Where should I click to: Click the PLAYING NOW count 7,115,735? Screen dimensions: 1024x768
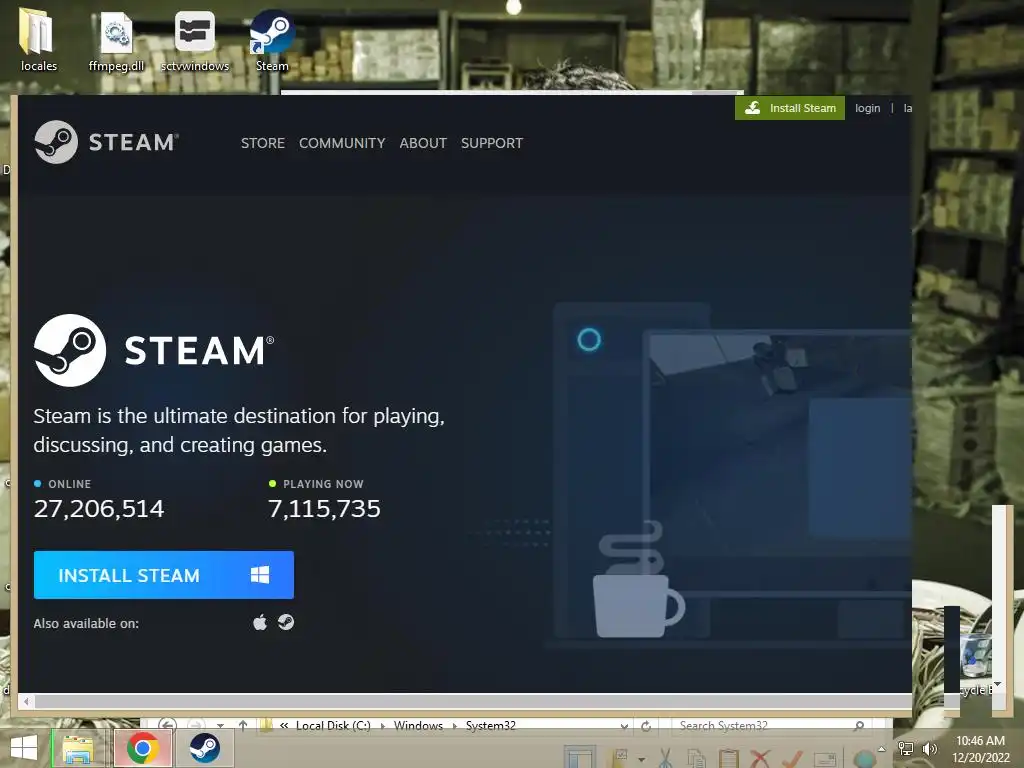[325, 509]
